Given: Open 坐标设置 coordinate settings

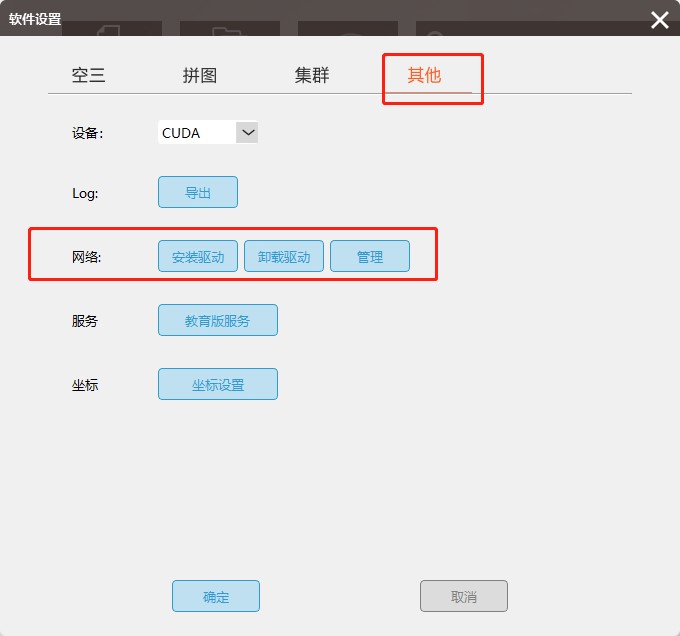Looking at the screenshot, I should 218,384.
